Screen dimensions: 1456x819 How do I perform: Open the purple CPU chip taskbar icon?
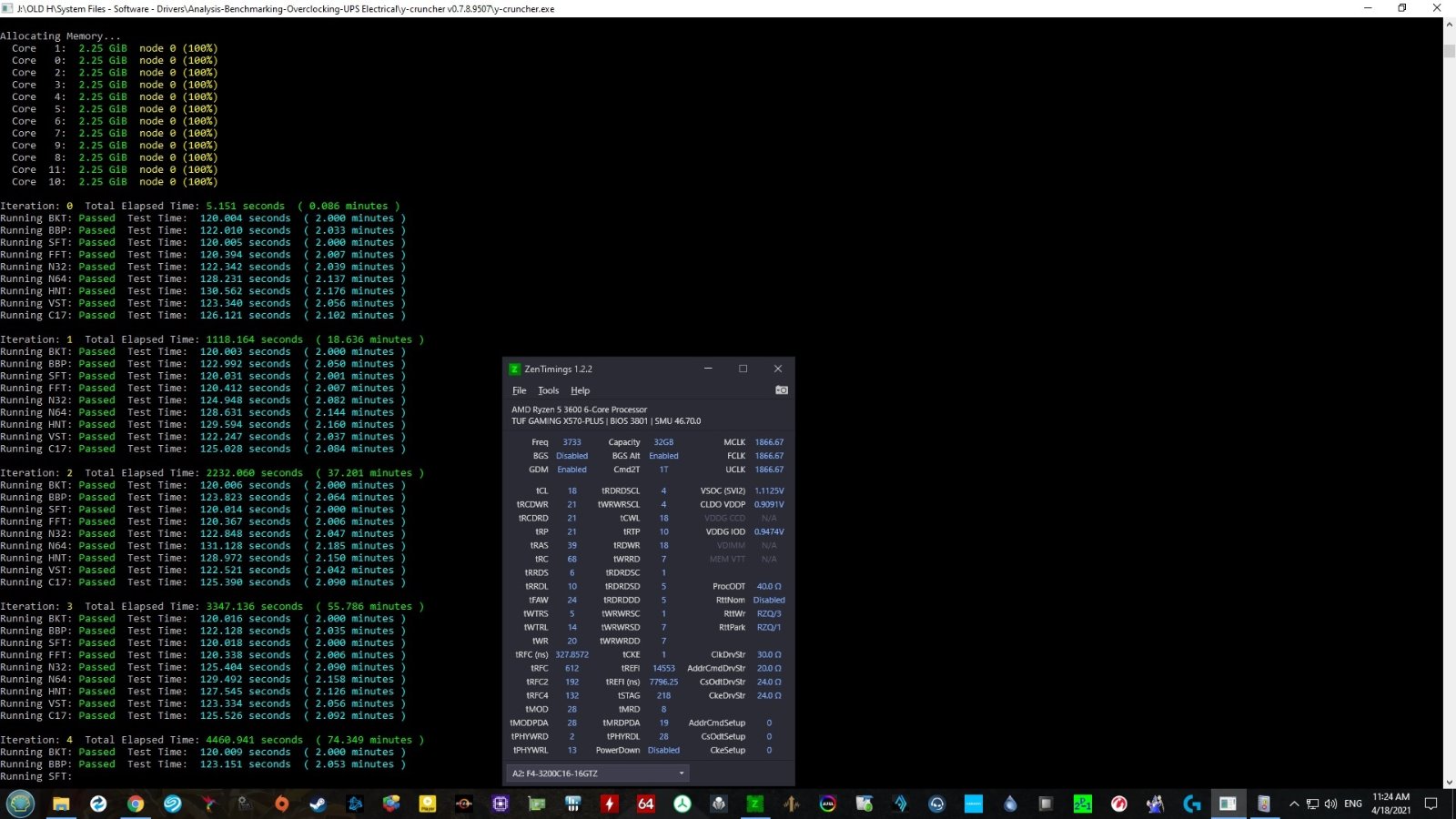point(500,804)
